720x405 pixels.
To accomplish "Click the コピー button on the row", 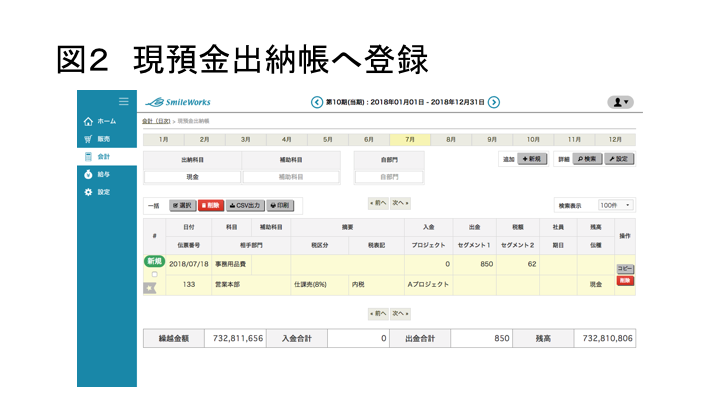I will tap(625, 269).
